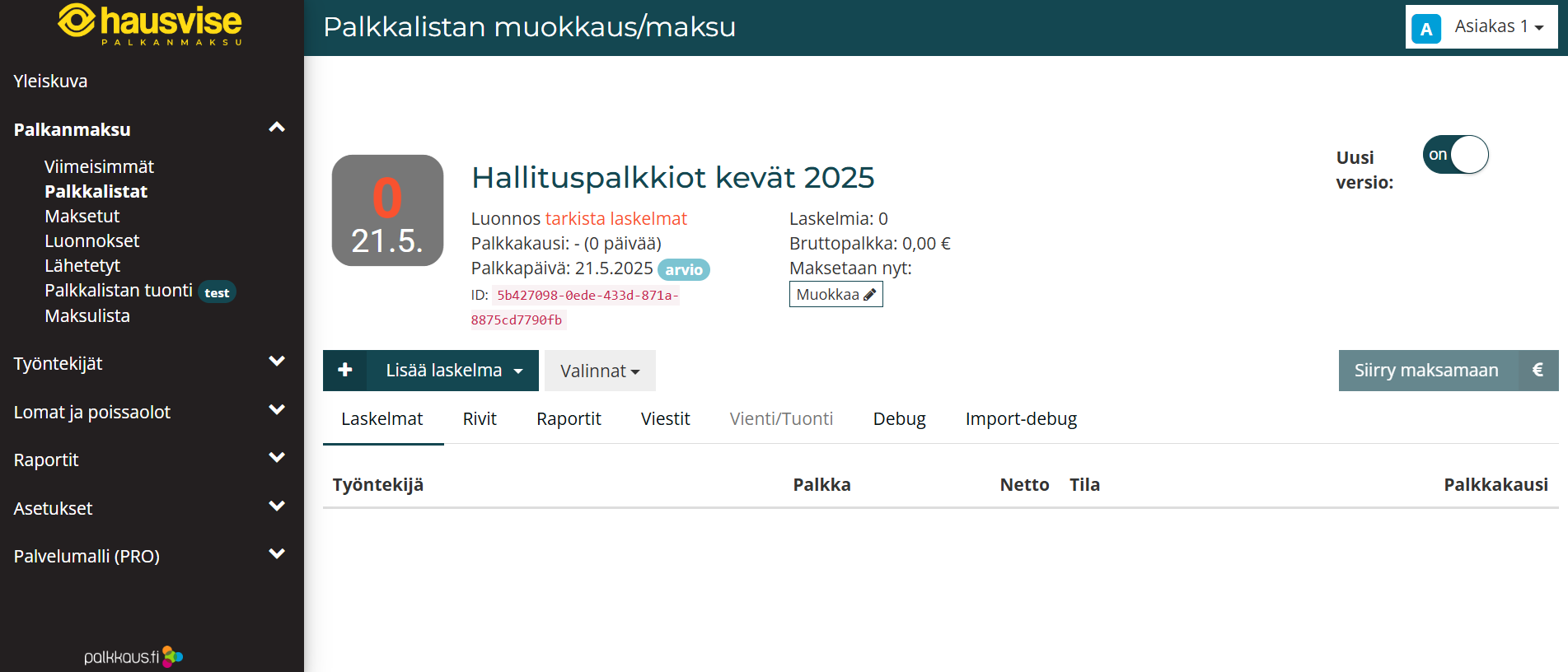Click the Muokkaa button
Screen dimensions: 1568x672
[x=835, y=294]
